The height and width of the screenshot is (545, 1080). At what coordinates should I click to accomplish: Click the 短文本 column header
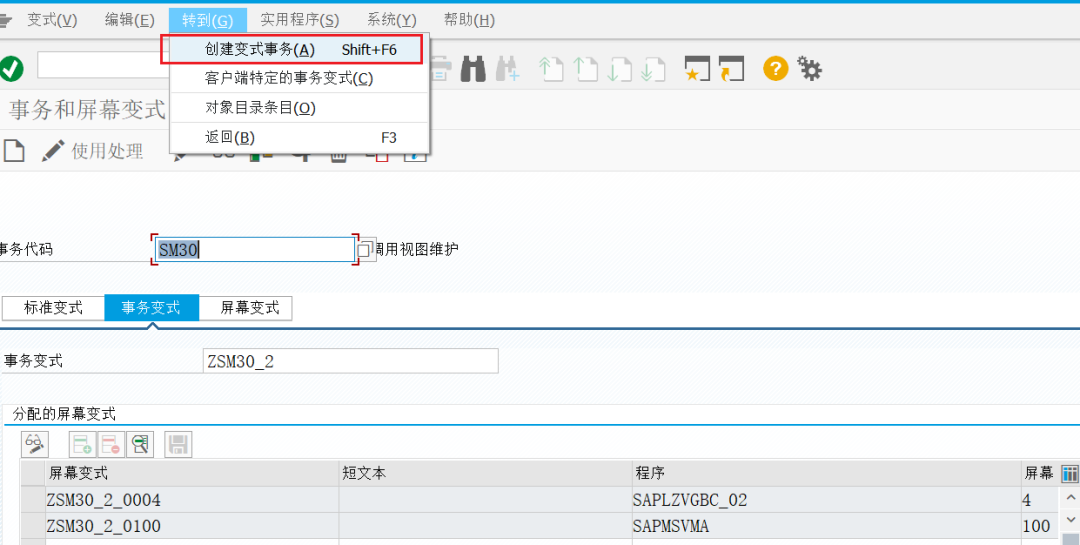point(484,473)
